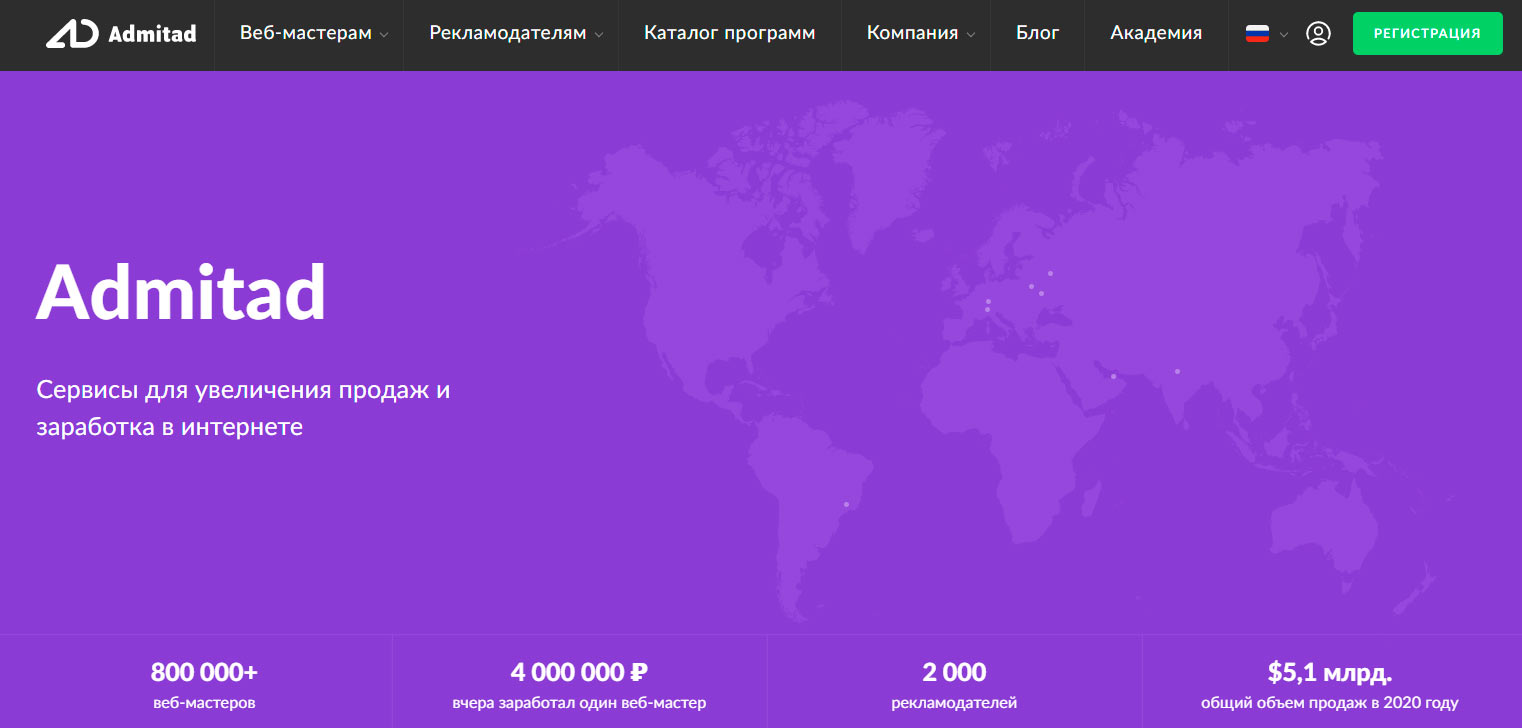Open the Академия page
This screenshot has height=728, width=1522.
(1156, 33)
